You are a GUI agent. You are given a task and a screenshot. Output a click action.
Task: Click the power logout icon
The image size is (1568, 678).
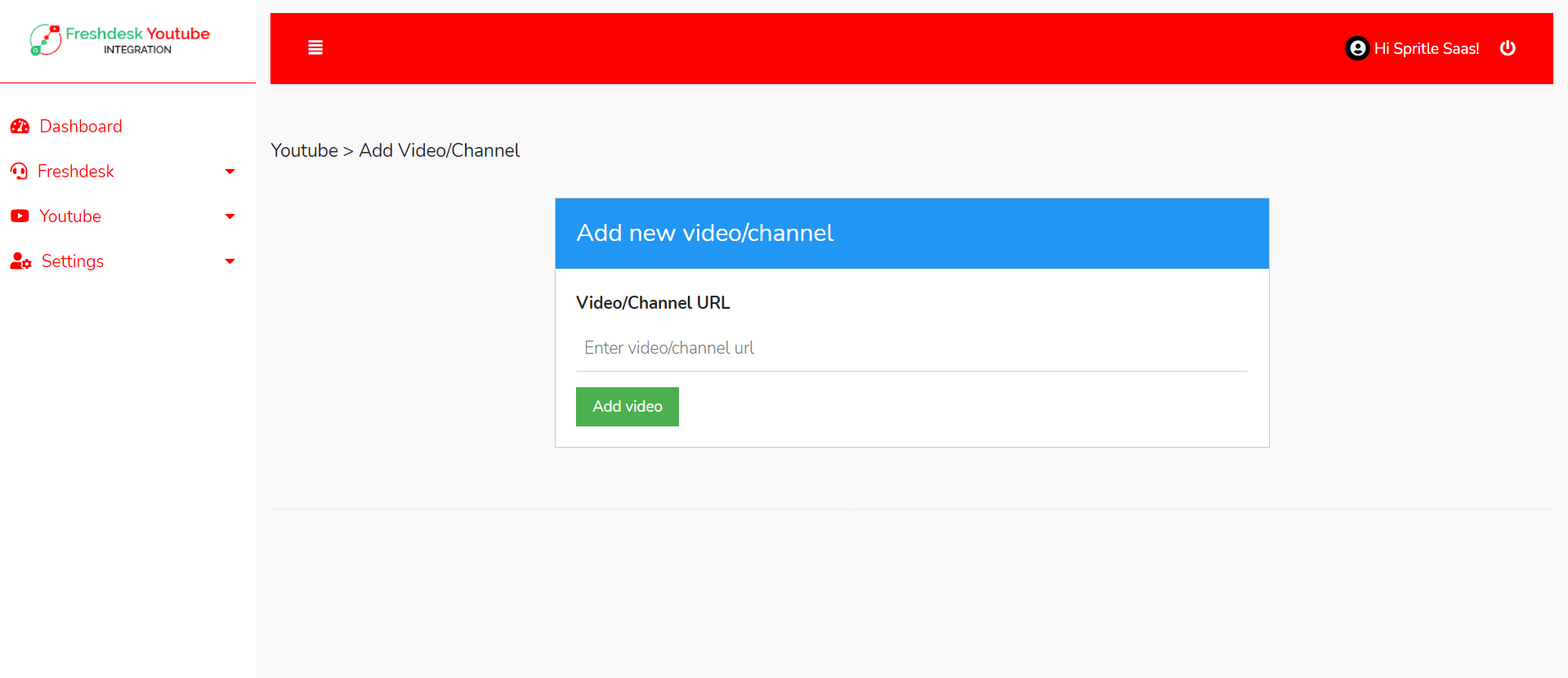click(x=1508, y=48)
